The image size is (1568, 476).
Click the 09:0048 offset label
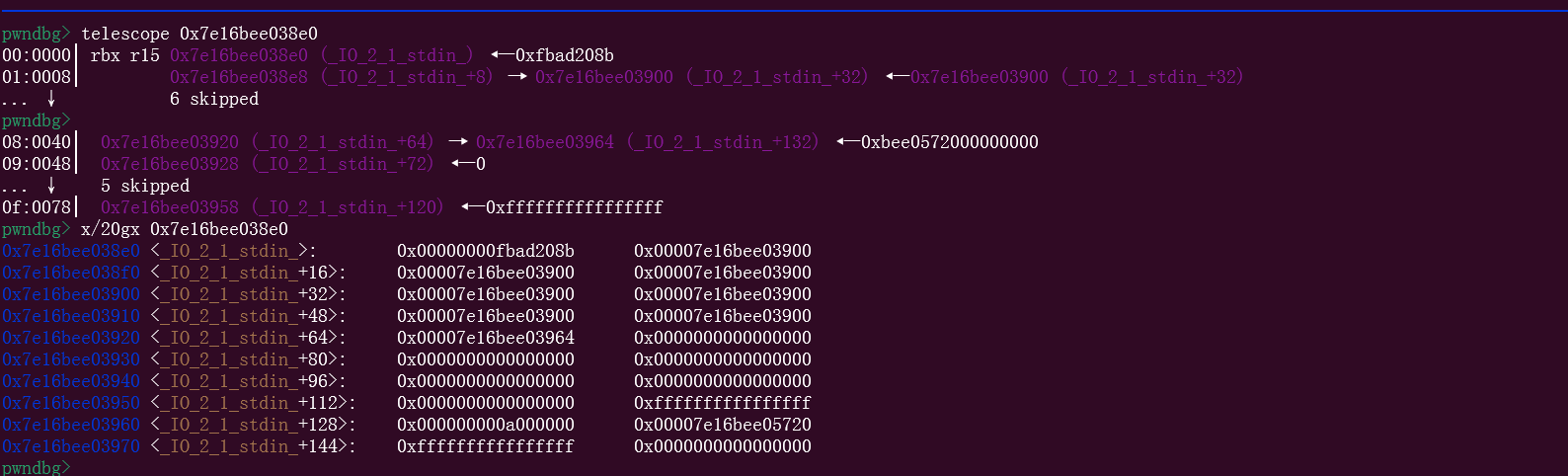[x=37, y=164]
